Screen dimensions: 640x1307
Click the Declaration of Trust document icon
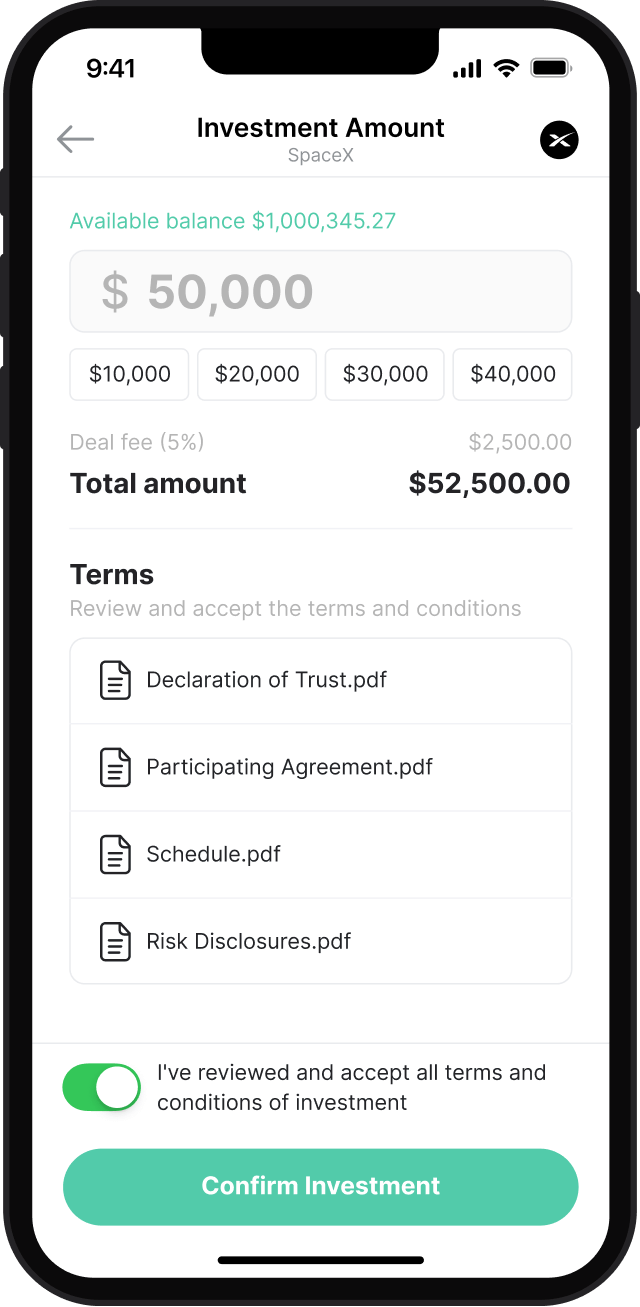coord(115,680)
